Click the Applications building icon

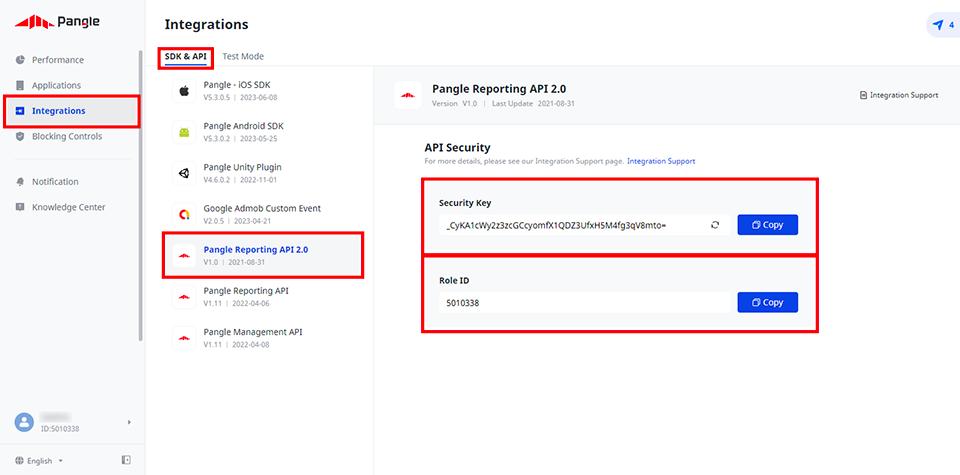20,85
